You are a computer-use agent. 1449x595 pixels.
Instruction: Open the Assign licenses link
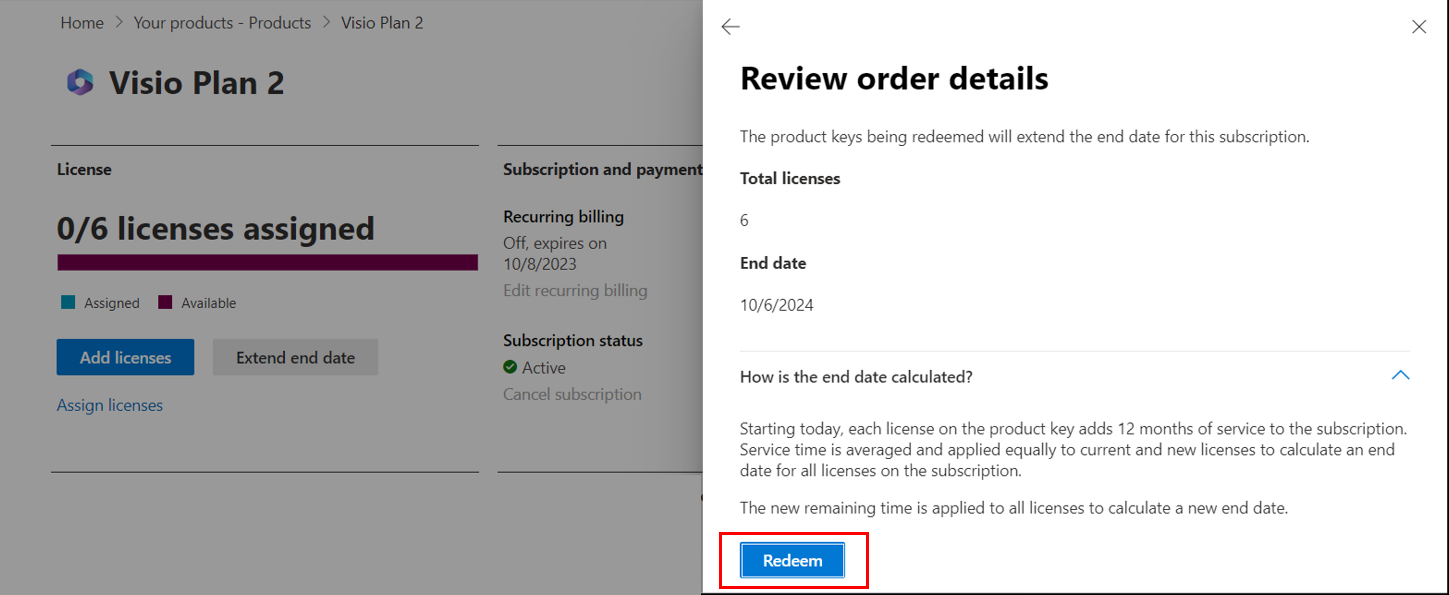pyautogui.click(x=110, y=405)
